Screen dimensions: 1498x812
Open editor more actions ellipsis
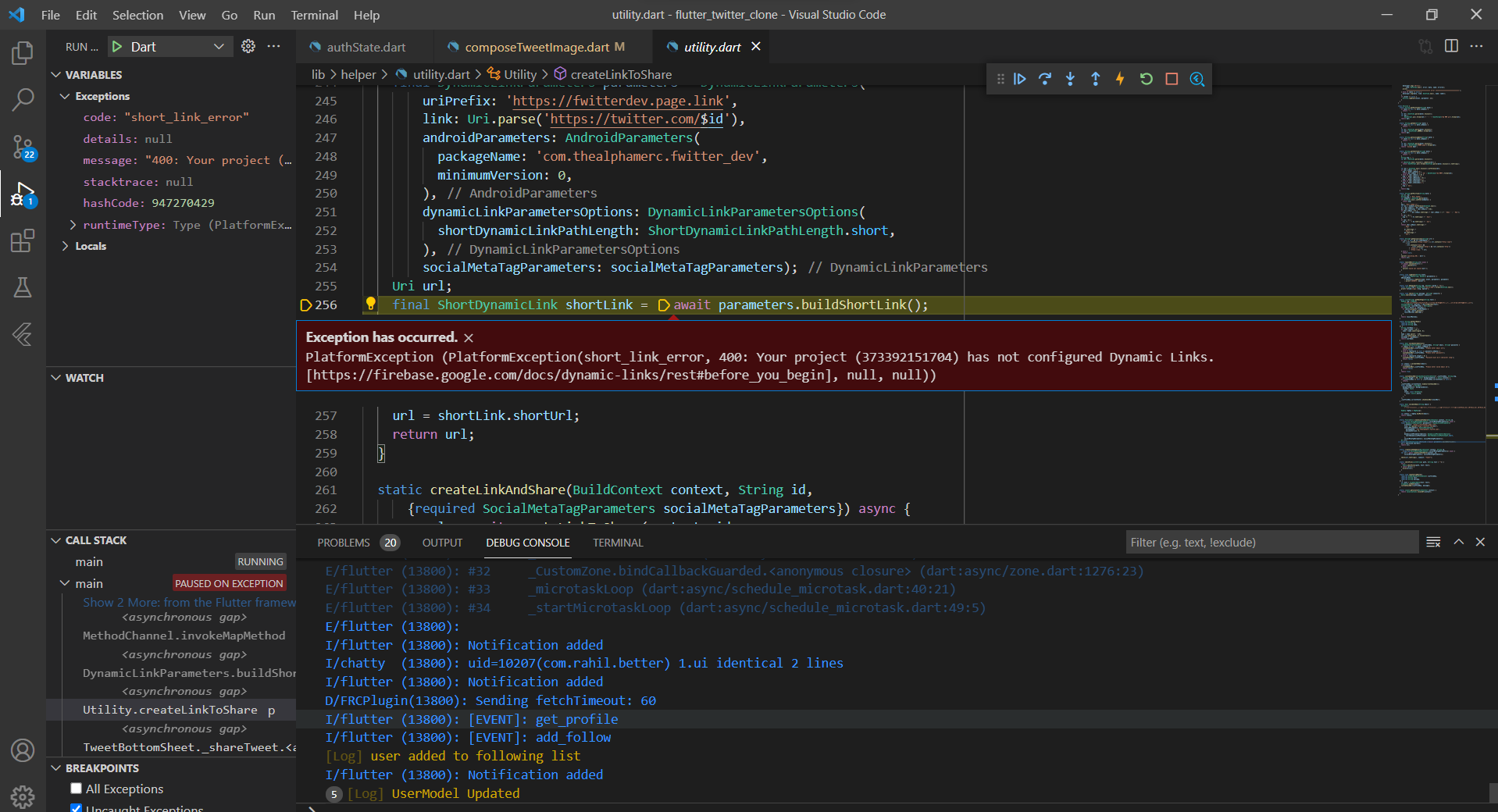pos(1476,46)
